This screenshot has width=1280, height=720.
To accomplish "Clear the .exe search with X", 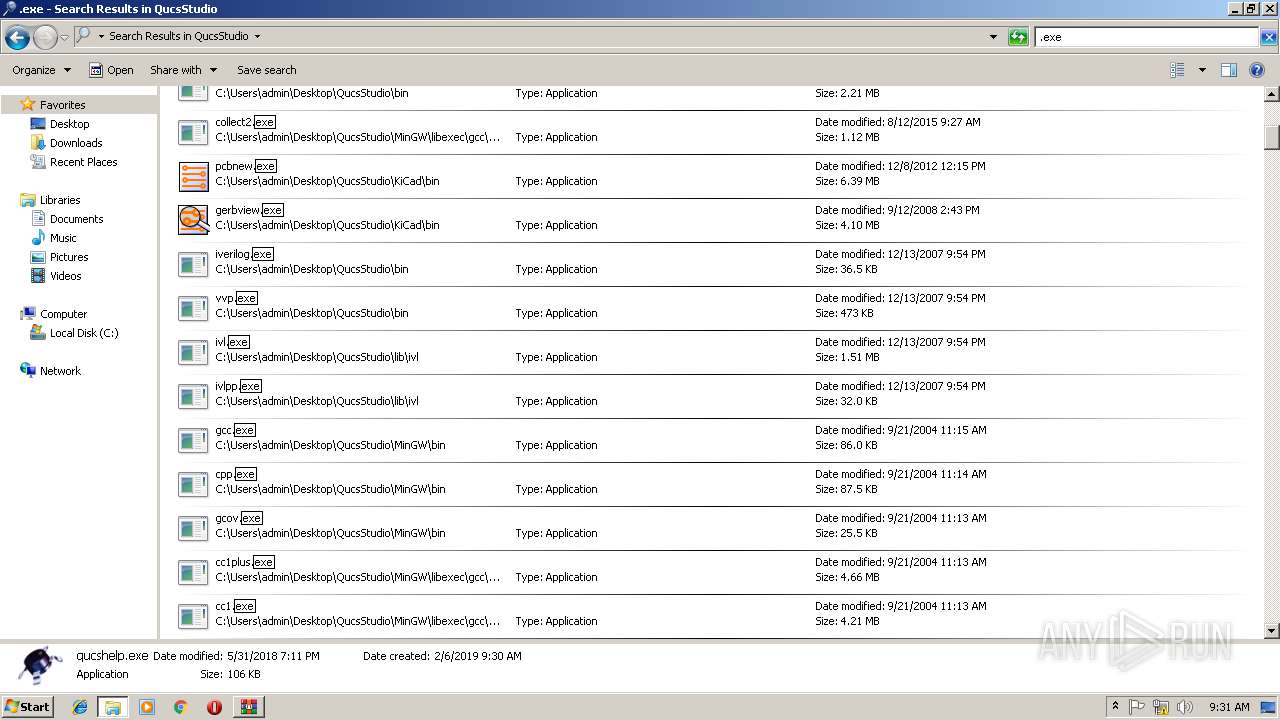I will pos(1268,37).
